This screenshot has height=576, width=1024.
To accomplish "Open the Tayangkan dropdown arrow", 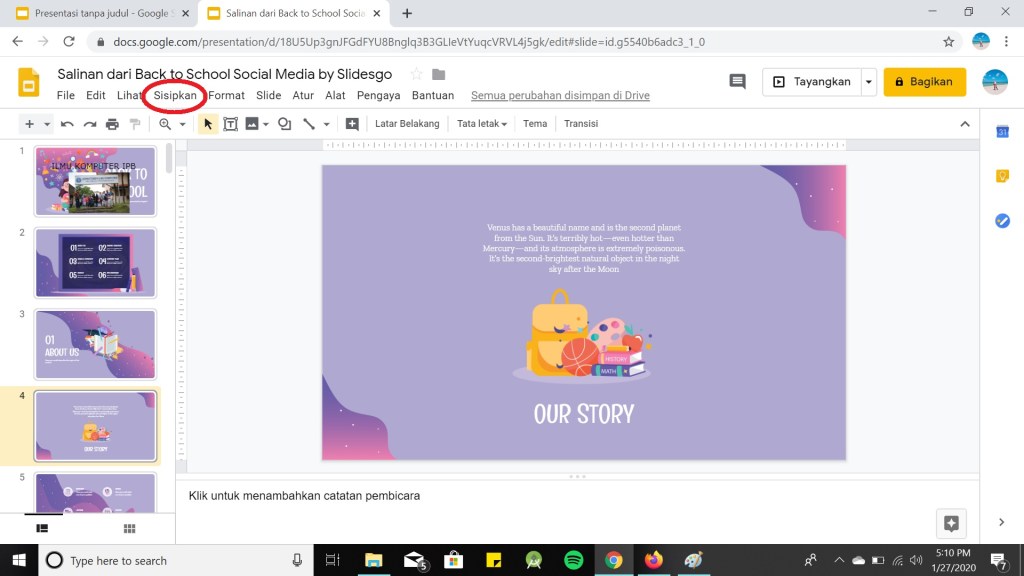I will click(x=869, y=82).
